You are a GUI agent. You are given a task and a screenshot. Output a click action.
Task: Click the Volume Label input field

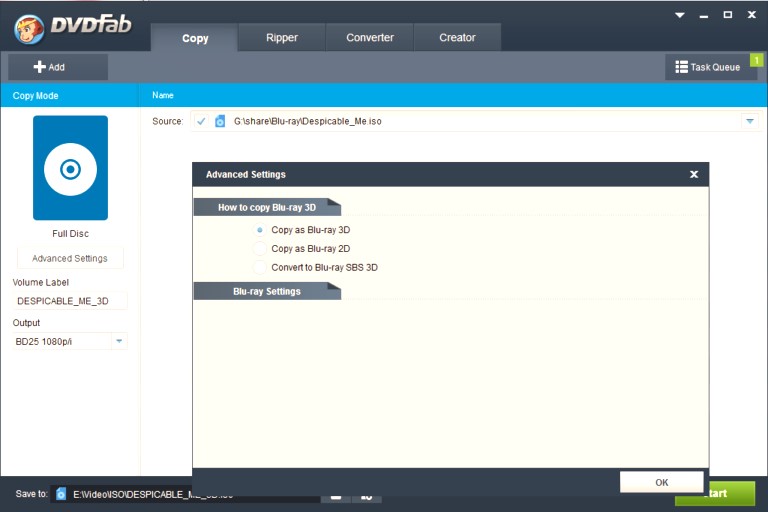(x=70, y=301)
